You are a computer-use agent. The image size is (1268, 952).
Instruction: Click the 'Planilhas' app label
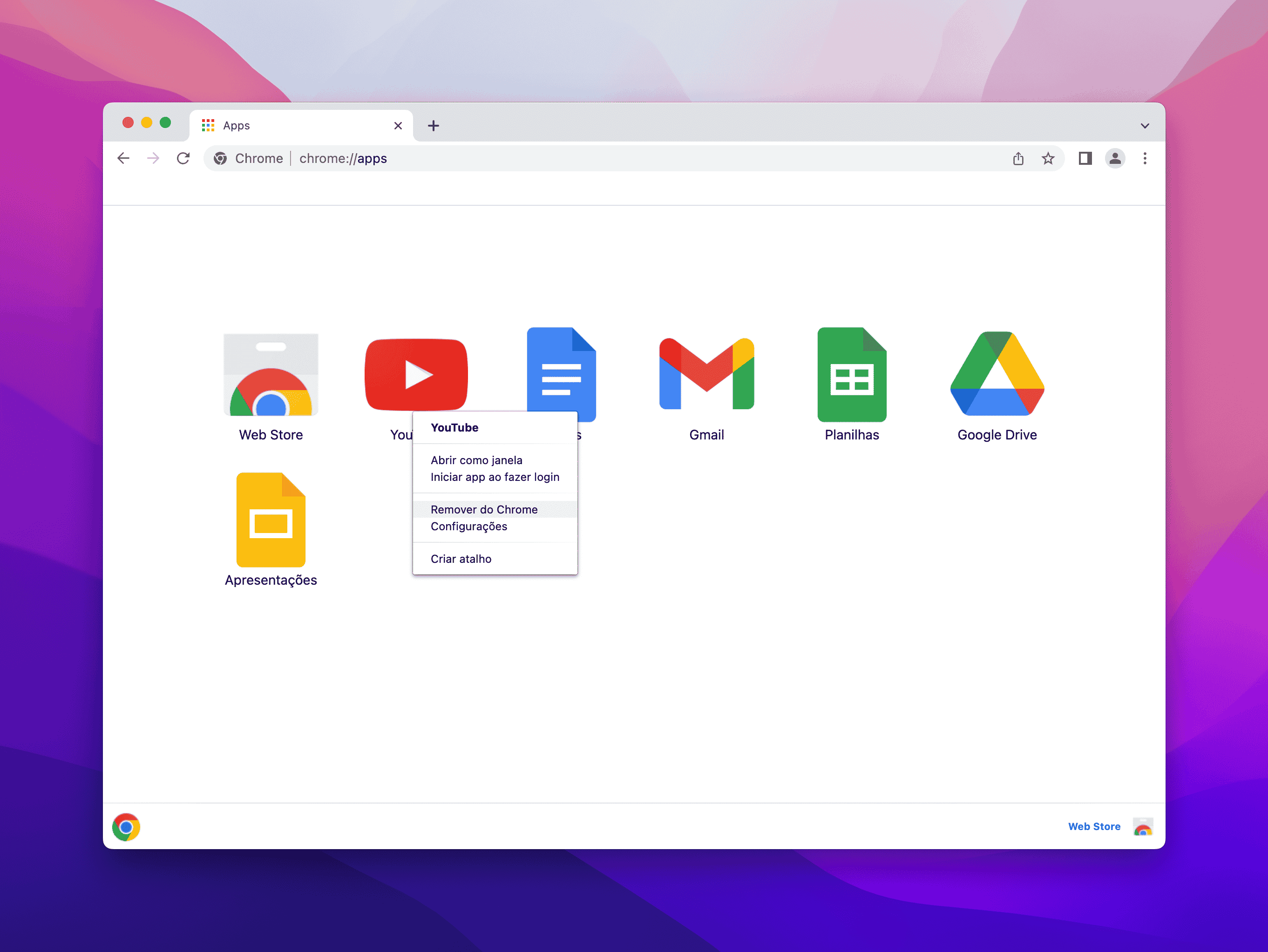[852, 435]
